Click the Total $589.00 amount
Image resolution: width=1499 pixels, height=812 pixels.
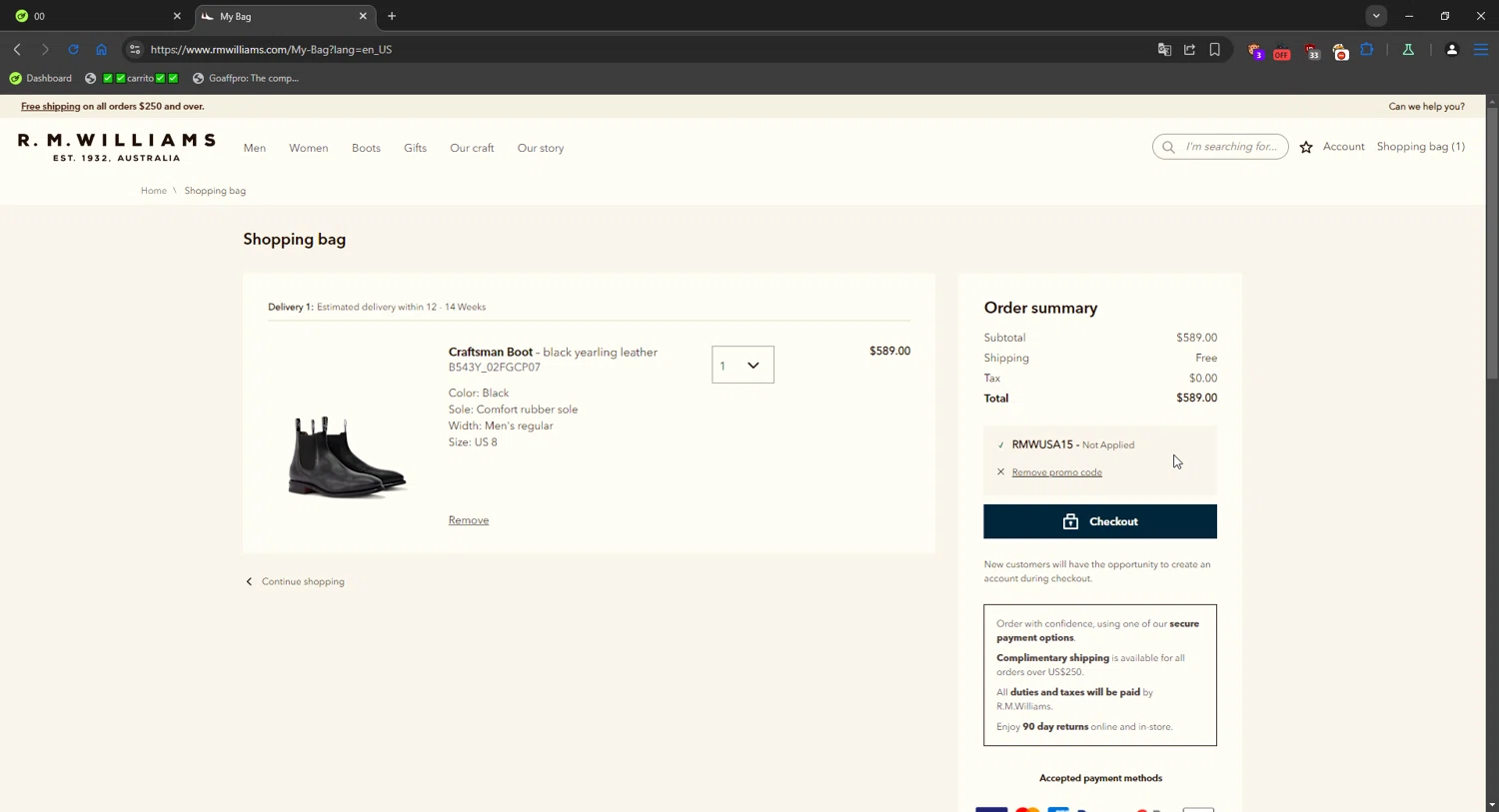1196,398
